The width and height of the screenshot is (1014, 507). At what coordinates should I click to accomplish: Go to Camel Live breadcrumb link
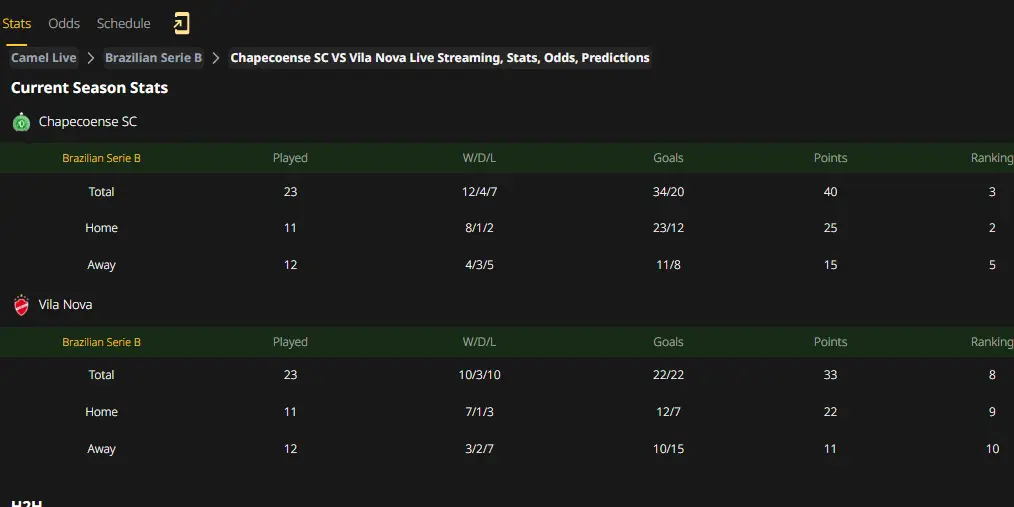[x=44, y=58]
